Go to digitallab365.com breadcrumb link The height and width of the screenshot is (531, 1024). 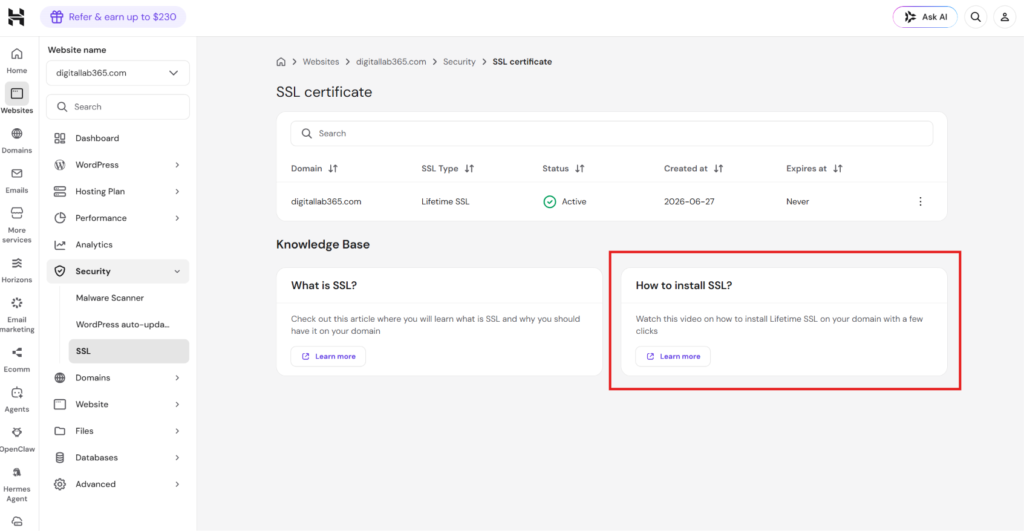coord(391,61)
